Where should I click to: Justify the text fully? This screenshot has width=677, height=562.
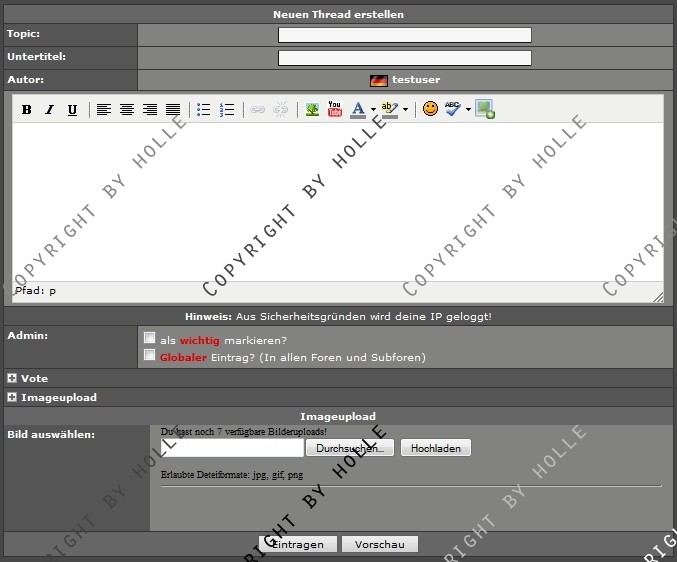click(173, 110)
